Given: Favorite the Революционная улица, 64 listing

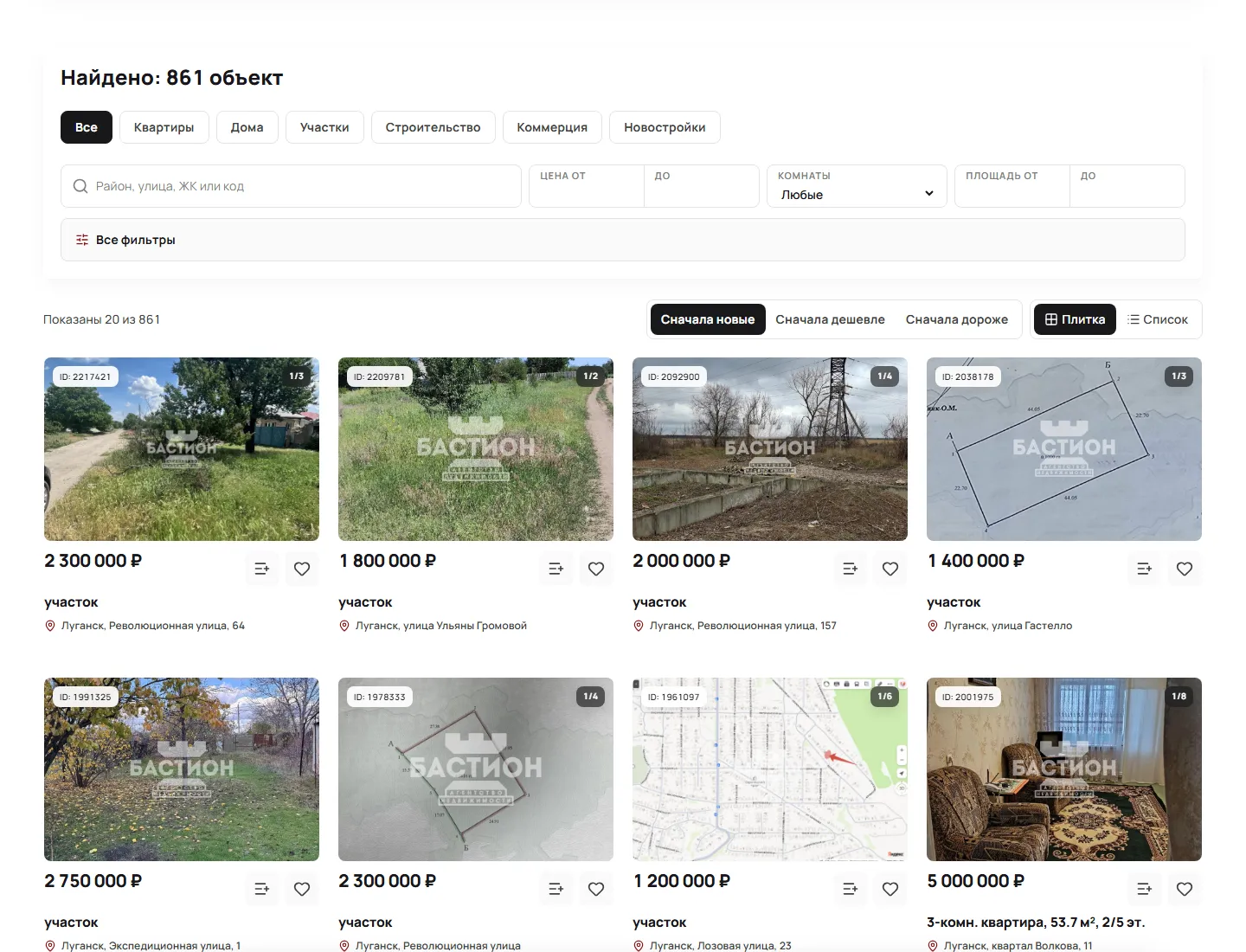Looking at the screenshot, I should click(302, 569).
